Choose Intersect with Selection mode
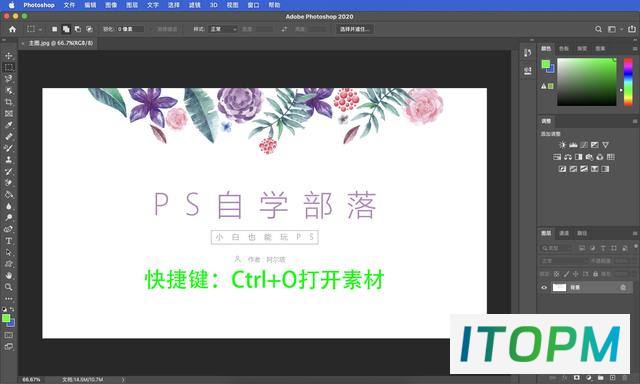 coord(89,29)
